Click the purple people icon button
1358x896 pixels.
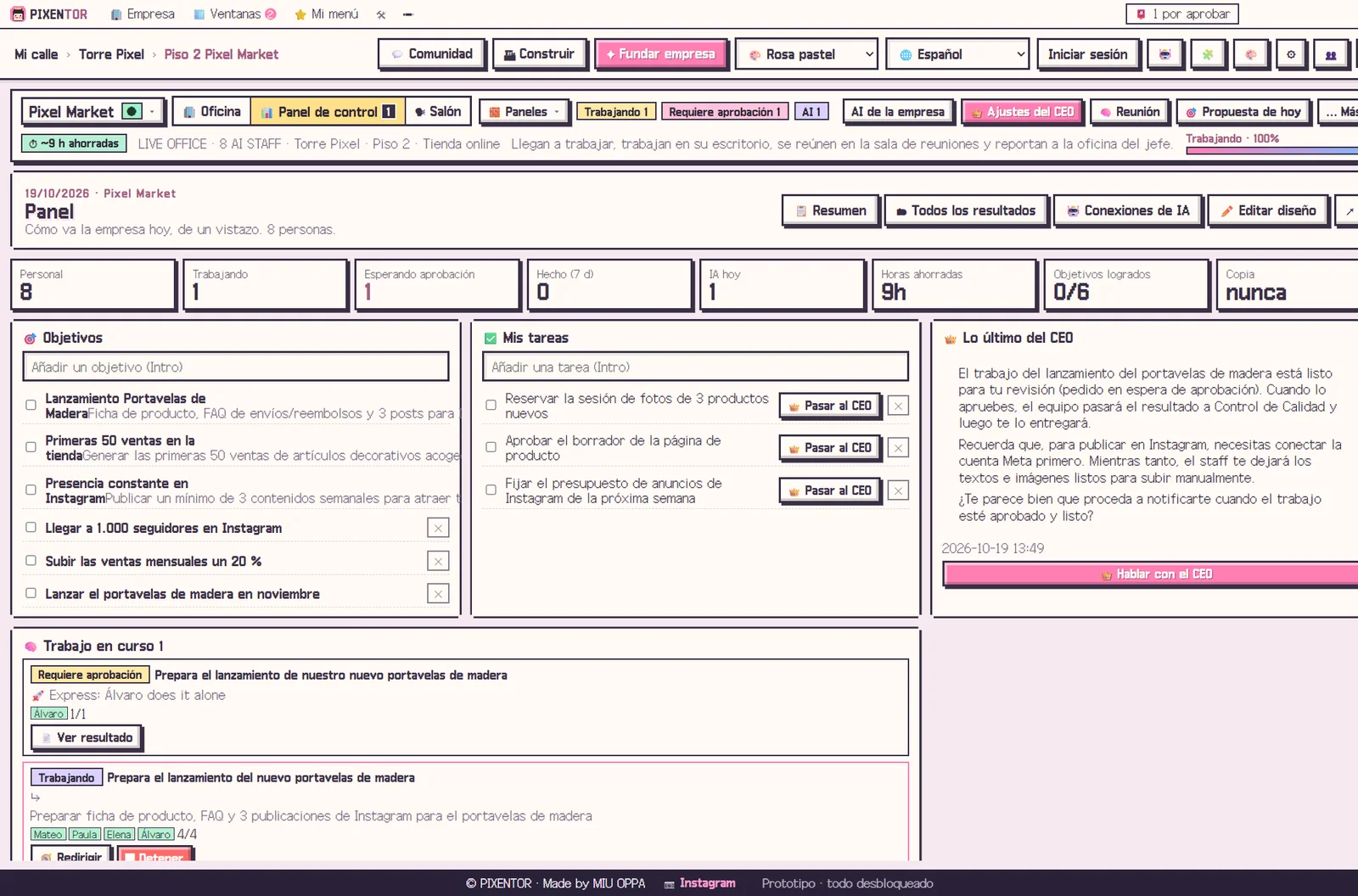[x=1331, y=54]
